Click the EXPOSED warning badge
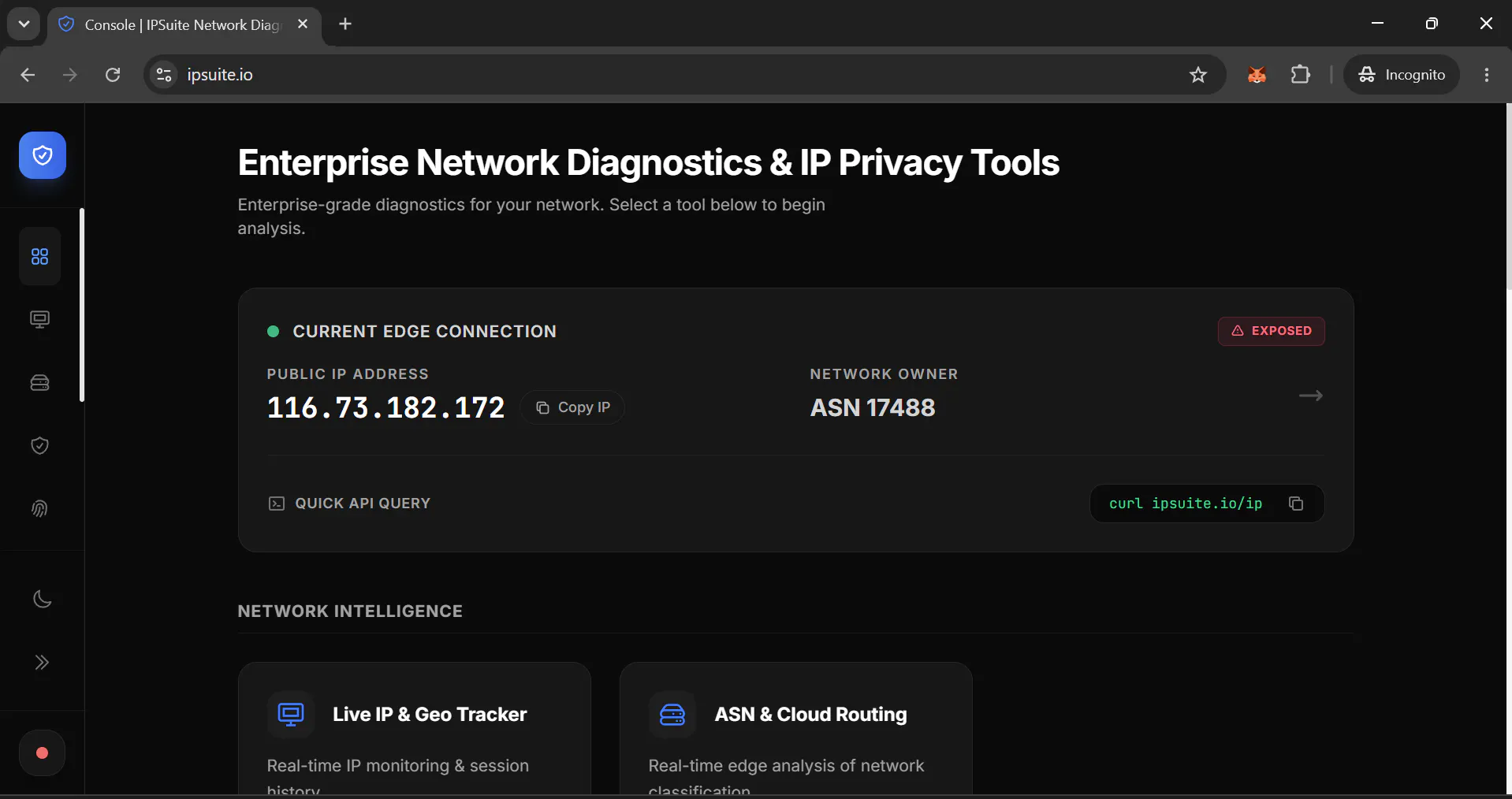The image size is (1512, 799). pos(1272,331)
